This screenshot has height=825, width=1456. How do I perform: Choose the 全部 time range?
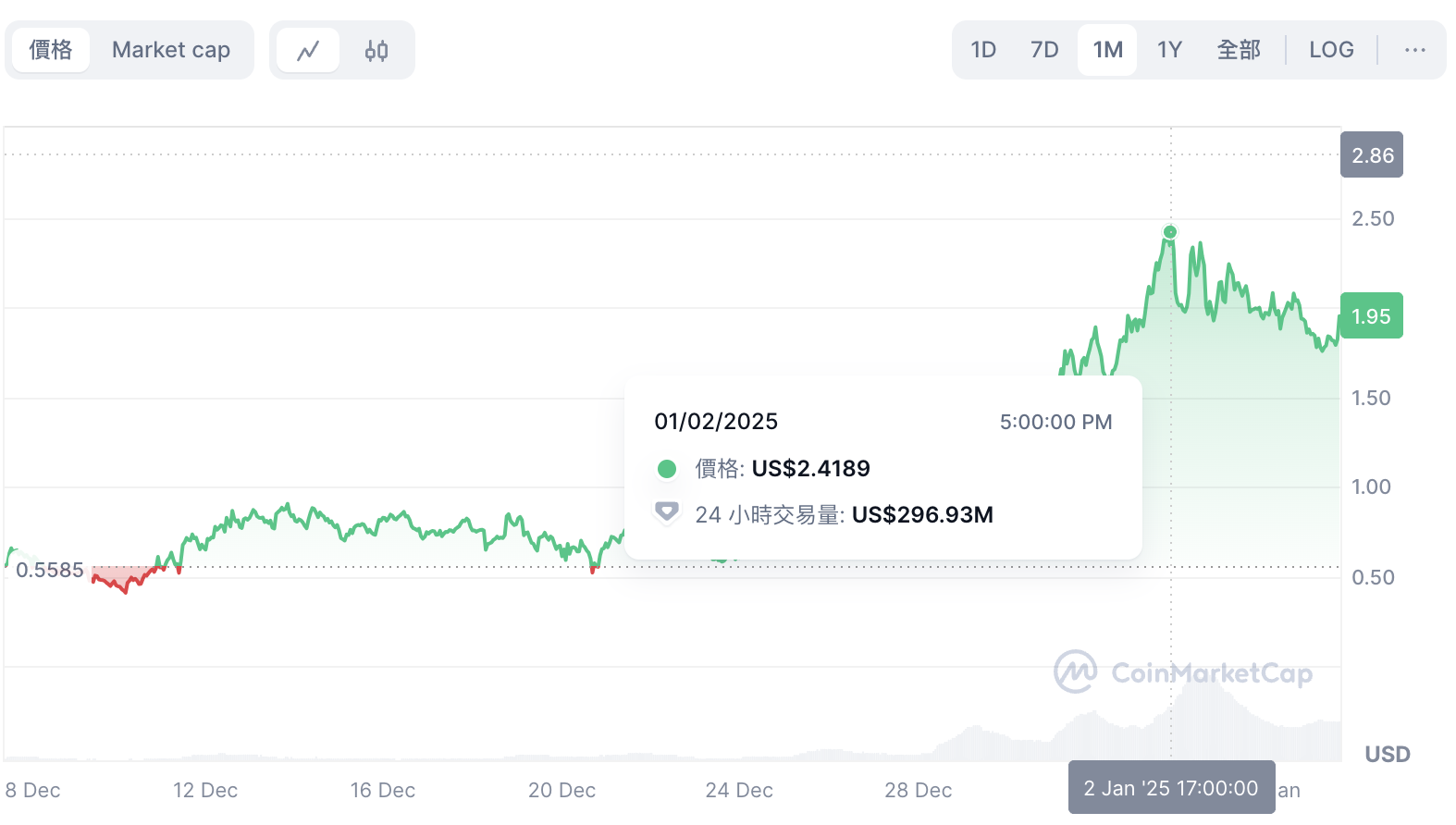pyautogui.click(x=1239, y=50)
